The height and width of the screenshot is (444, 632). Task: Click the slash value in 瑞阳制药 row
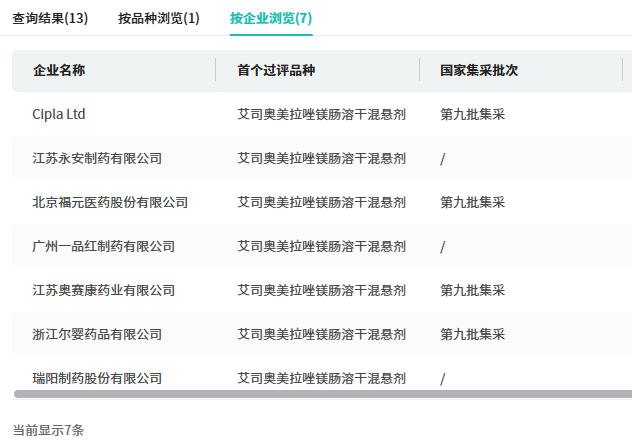click(443, 379)
